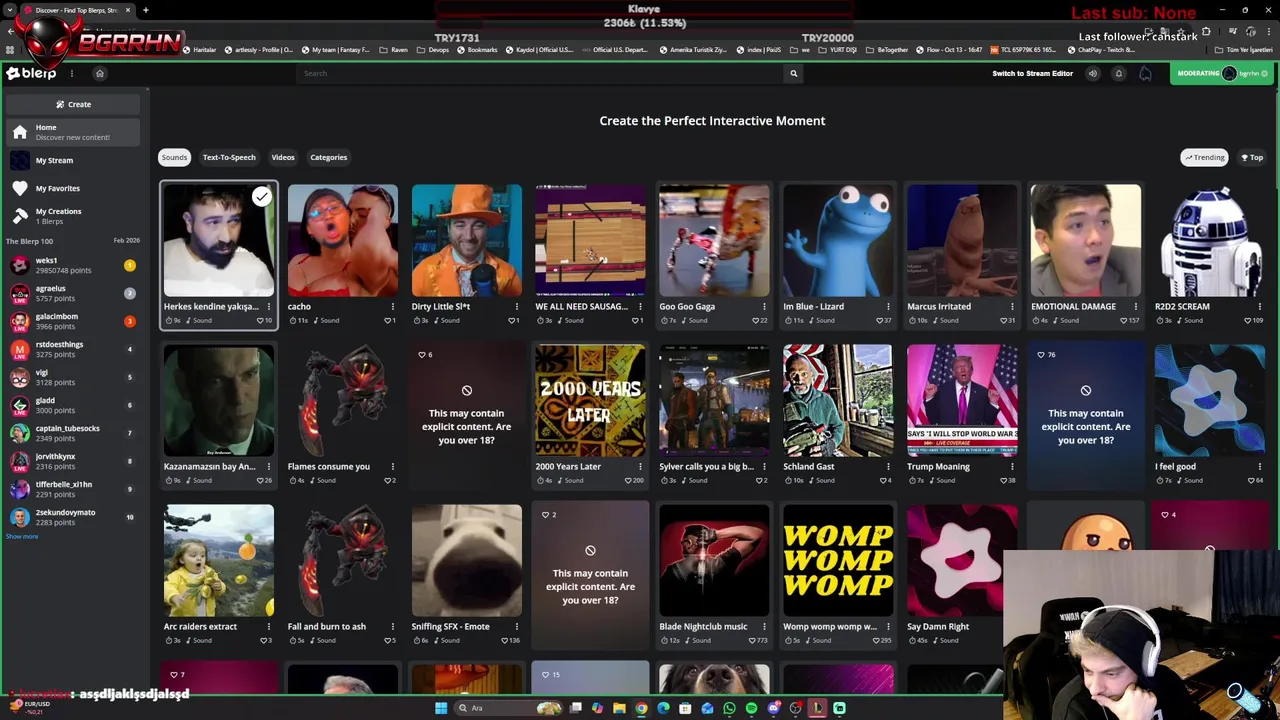The width and height of the screenshot is (1280, 720).
Task: Select the Categories tab
Action: [x=328, y=157]
